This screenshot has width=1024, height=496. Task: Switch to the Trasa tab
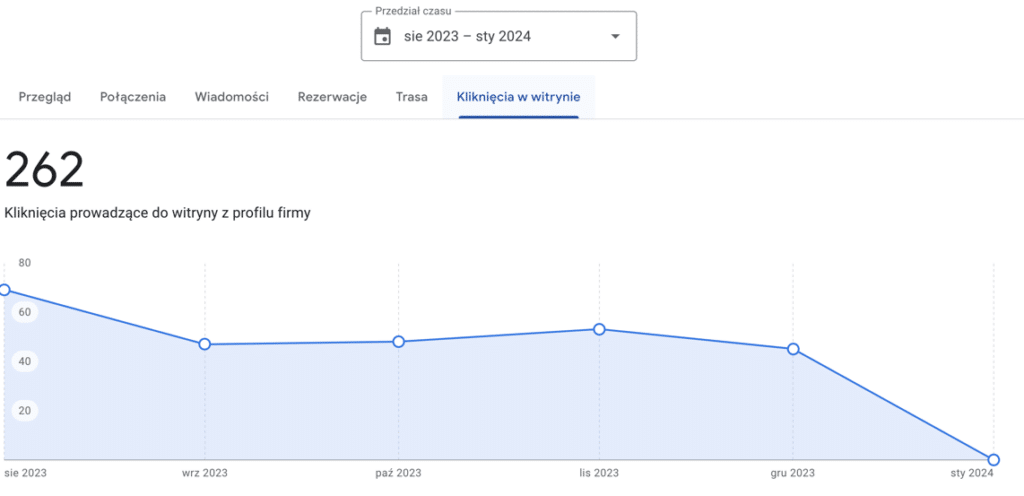(411, 97)
